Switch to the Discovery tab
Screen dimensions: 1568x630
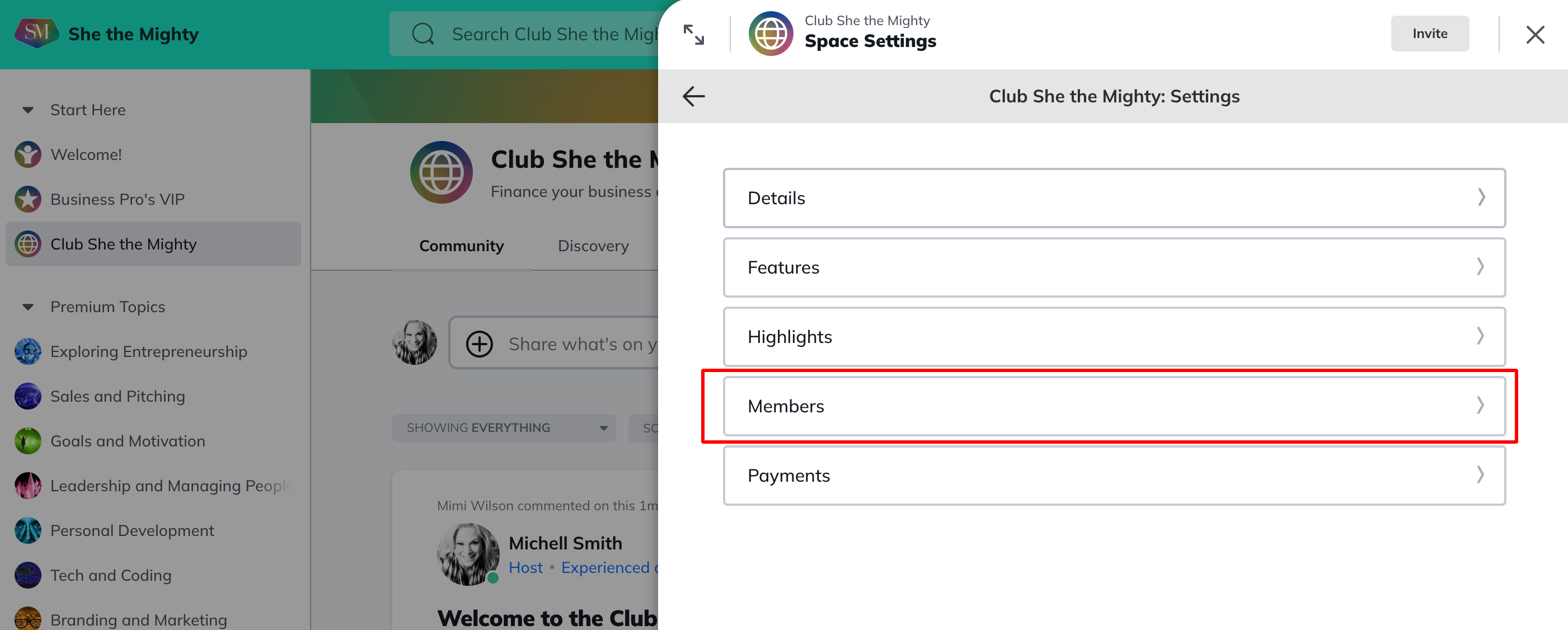593,246
